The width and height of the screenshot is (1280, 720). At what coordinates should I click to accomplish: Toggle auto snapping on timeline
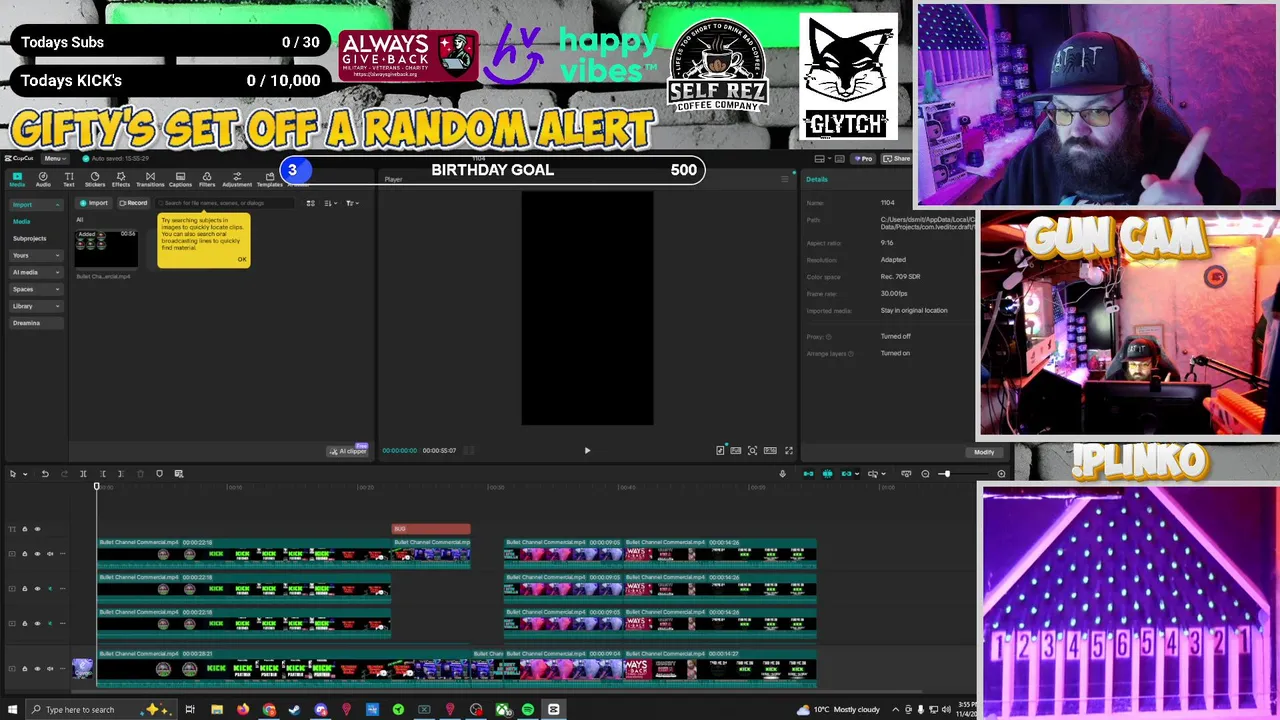click(827, 474)
